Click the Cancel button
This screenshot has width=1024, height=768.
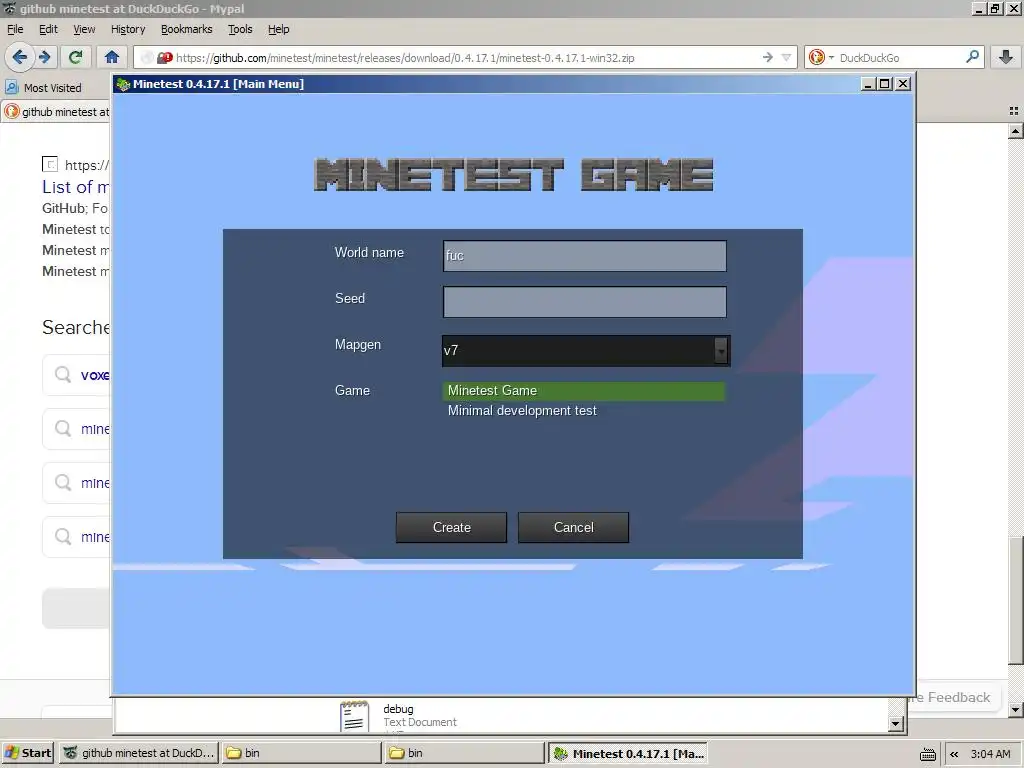[x=573, y=527]
